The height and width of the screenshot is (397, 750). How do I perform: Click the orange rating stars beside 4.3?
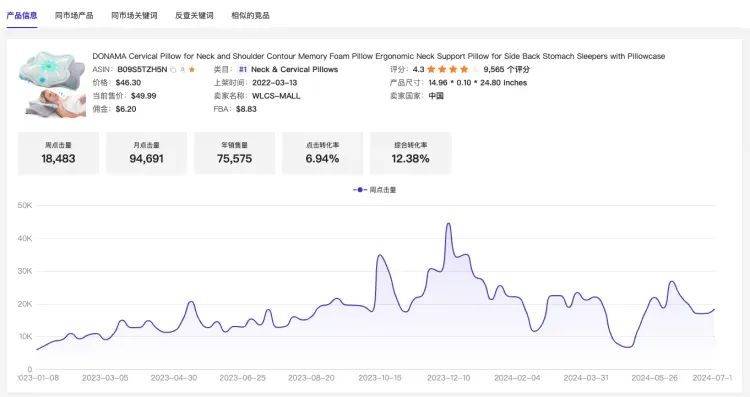448,69
